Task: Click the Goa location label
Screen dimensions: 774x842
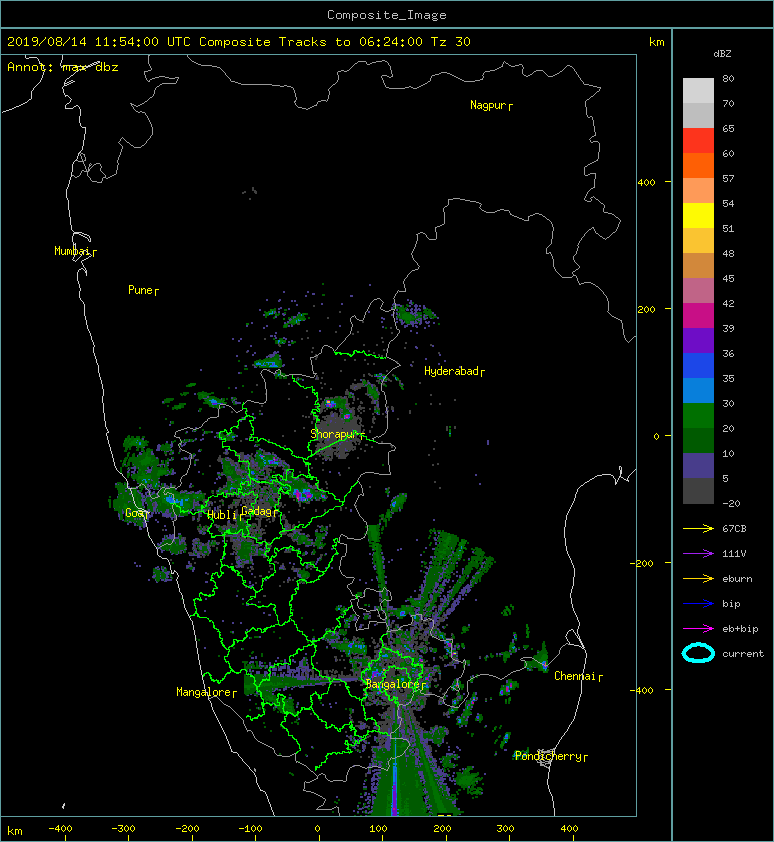Action: pos(134,513)
